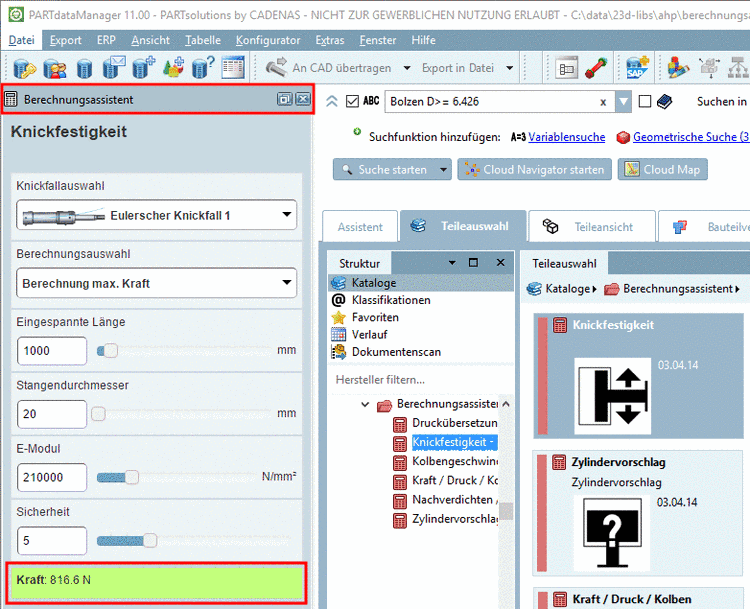The width and height of the screenshot is (750, 609).
Task: Click the database key icon in toolbar
Action: coord(24,68)
